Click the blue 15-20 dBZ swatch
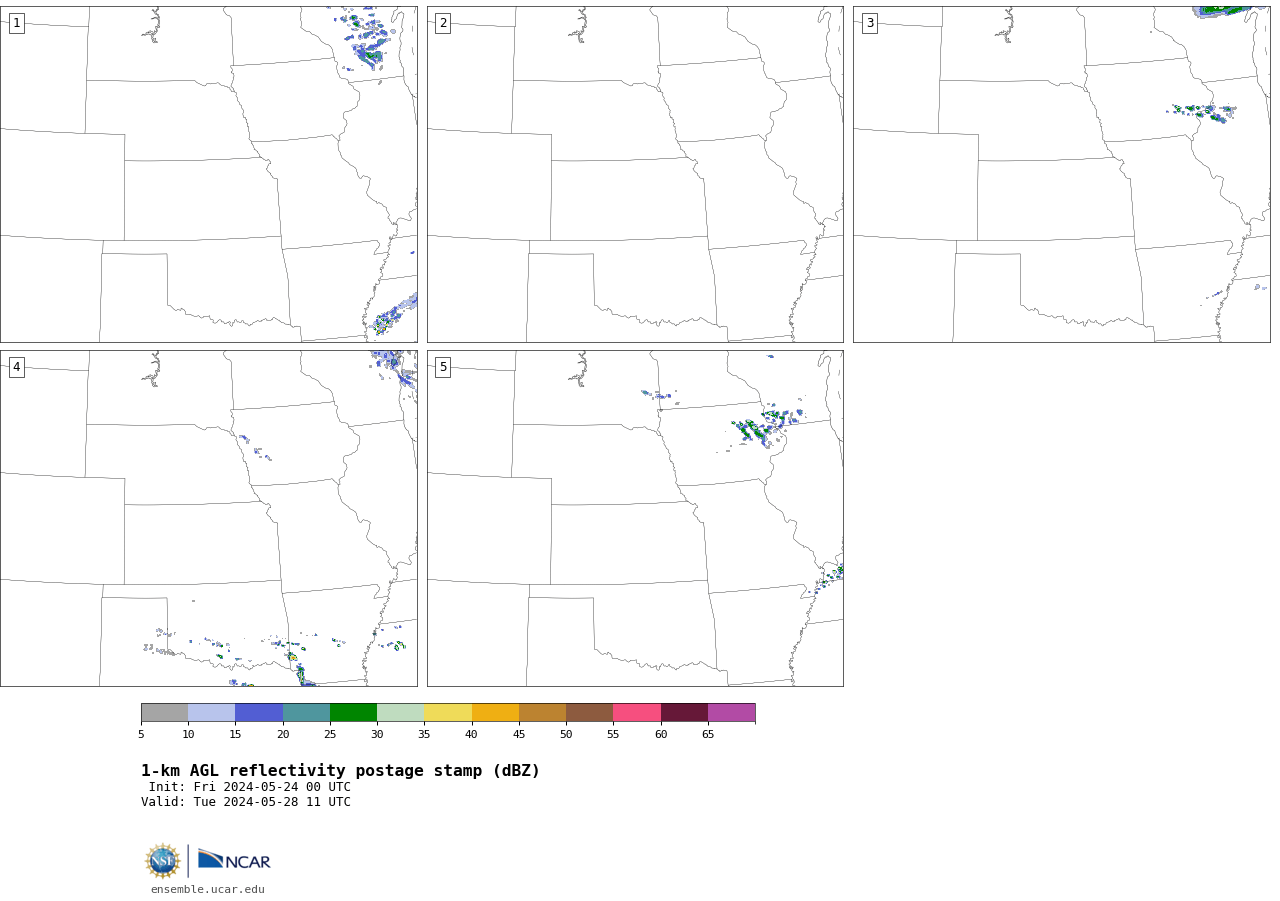 (x=259, y=712)
